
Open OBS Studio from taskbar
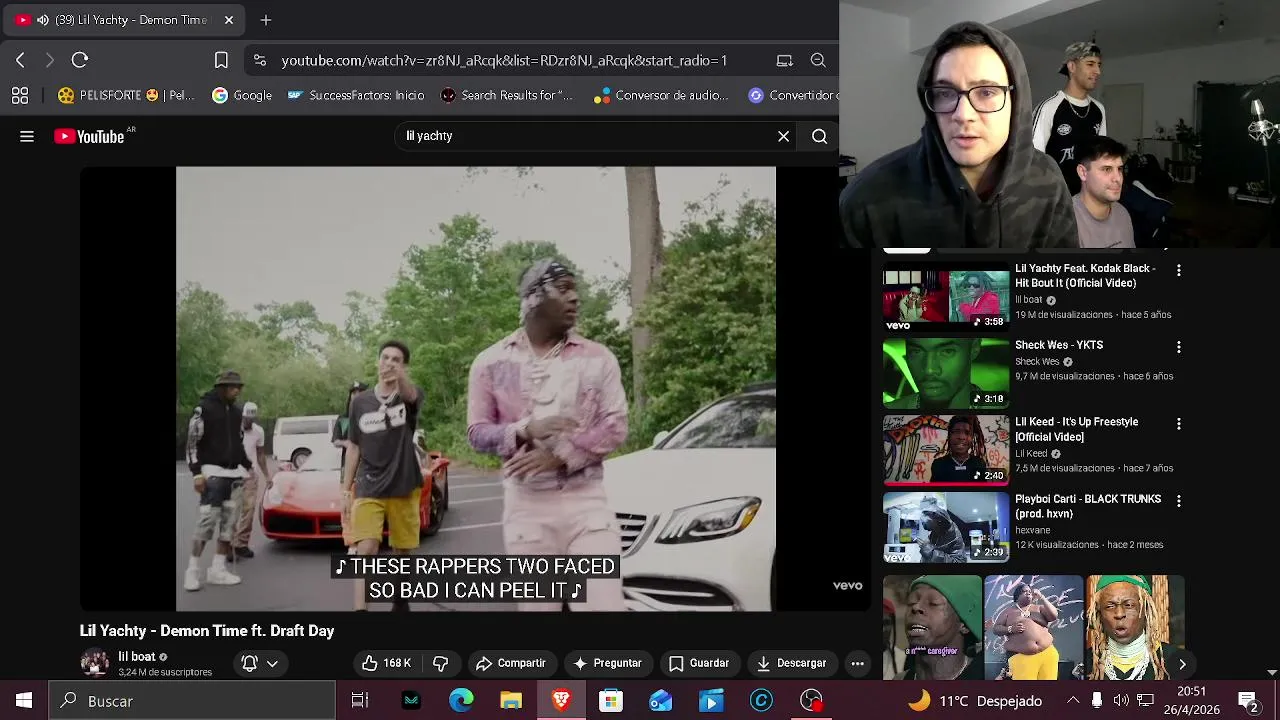[x=811, y=701]
